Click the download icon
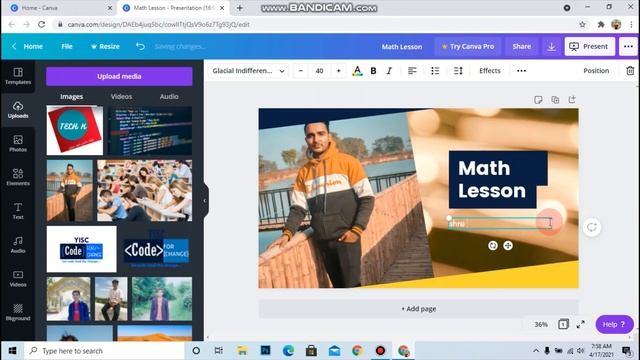The image size is (640, 360). [x=551, y=47]
